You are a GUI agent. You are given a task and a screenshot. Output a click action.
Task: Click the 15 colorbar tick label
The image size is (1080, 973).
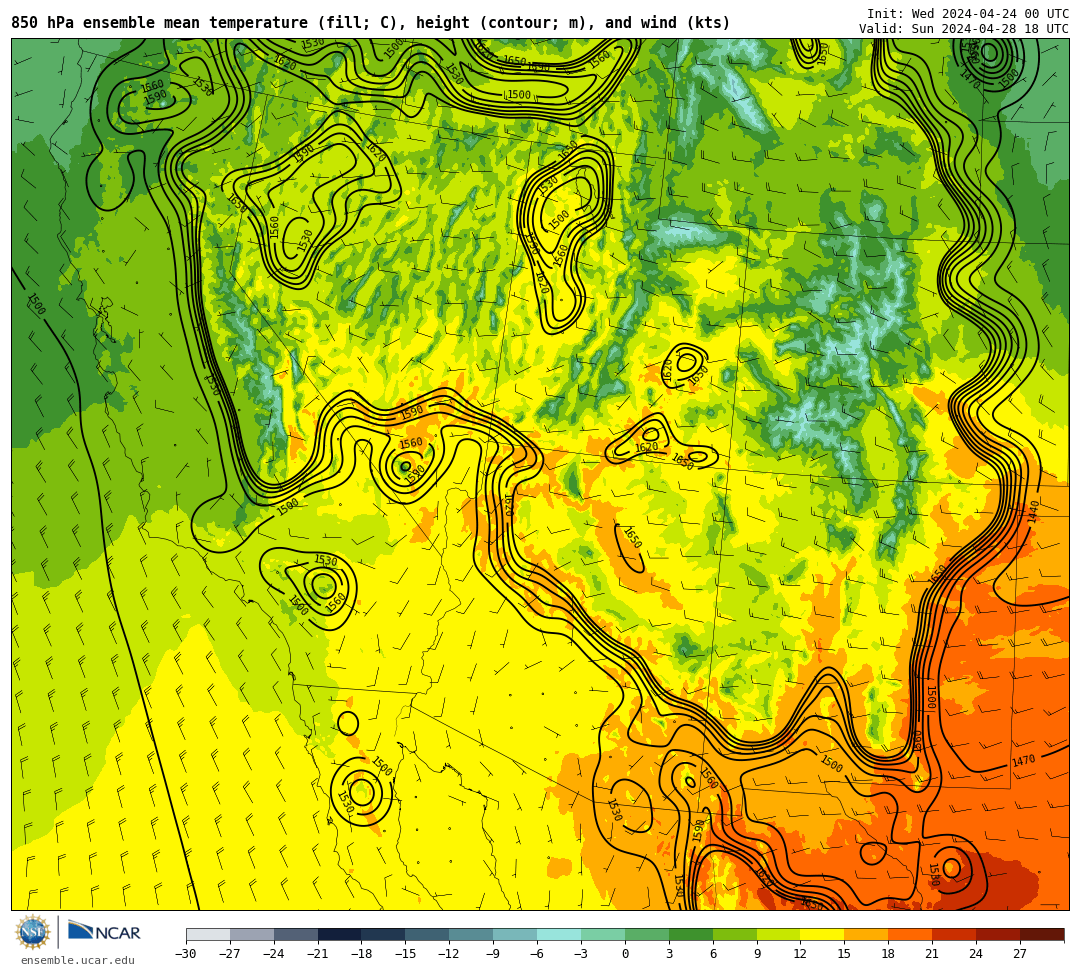[x=844, y=954]
